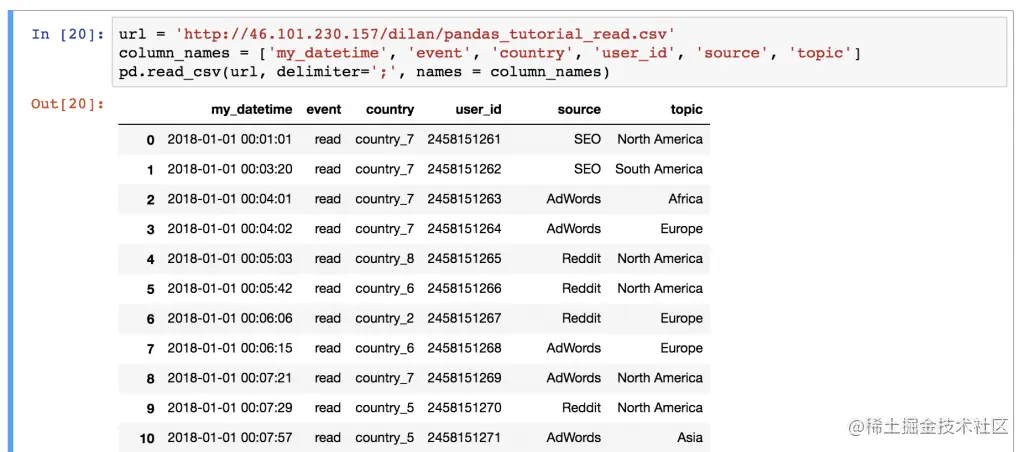
Task: Click country_8 cell in row 4
Action: tap(385, 259)
